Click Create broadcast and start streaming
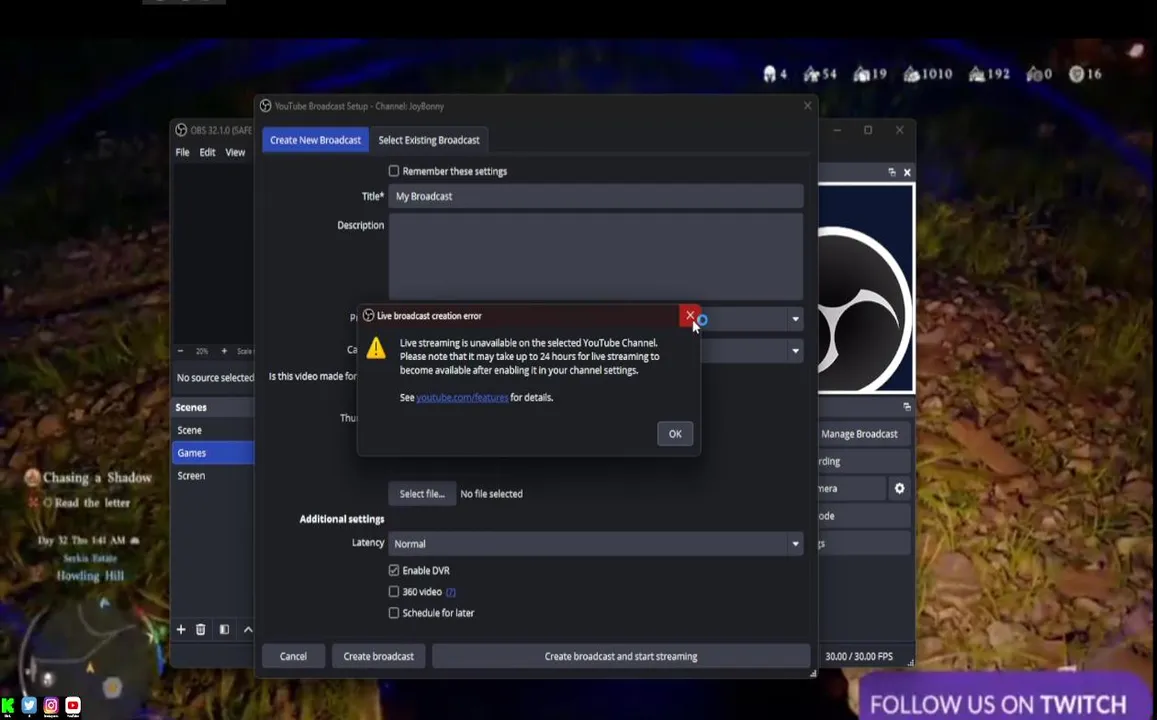This screenshot has height=720, width=1157. point(621,657)
